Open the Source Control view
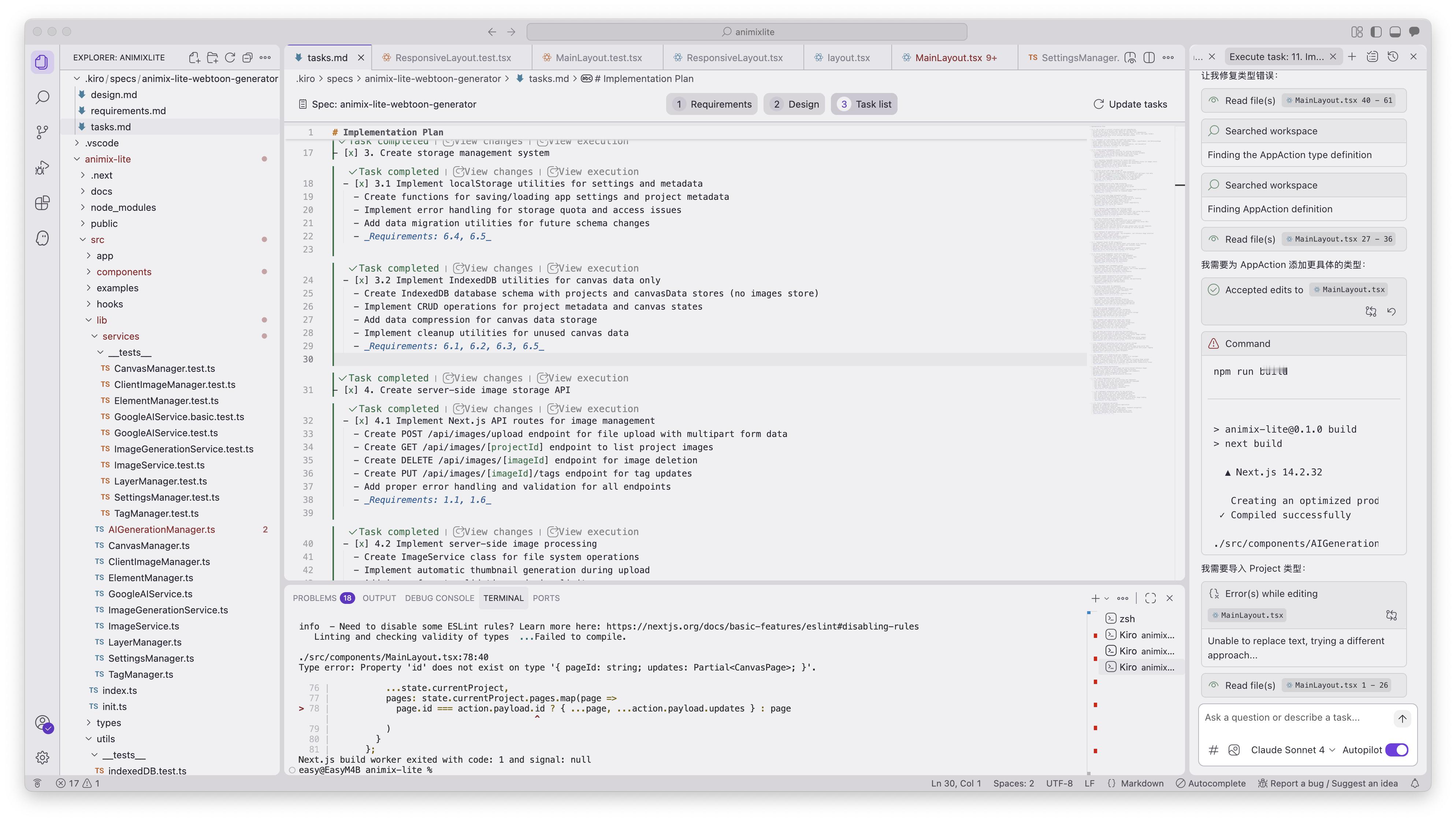1456x822 pixels. coord(42,132)
